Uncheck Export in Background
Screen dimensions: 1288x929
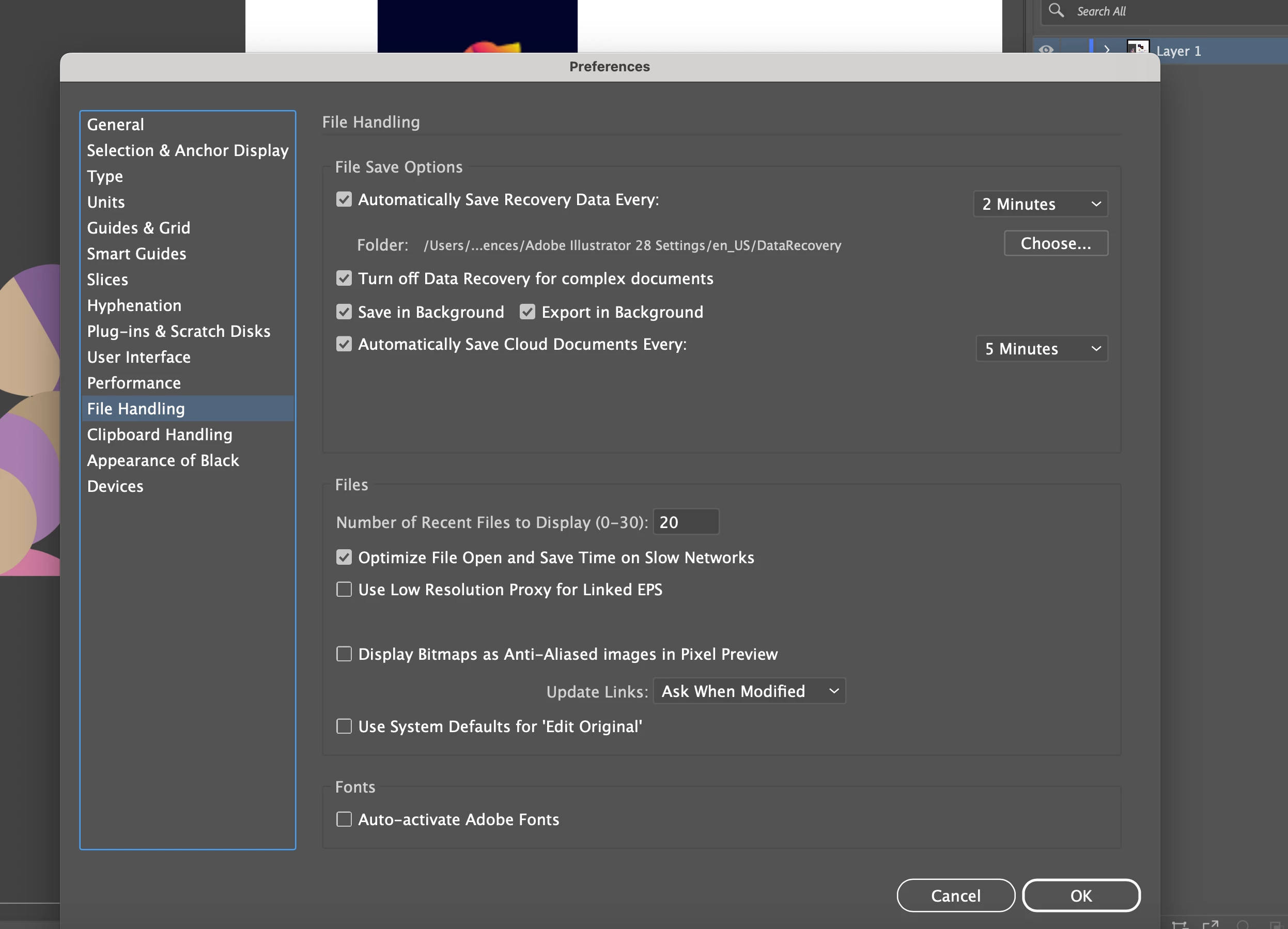coord(527,312)
